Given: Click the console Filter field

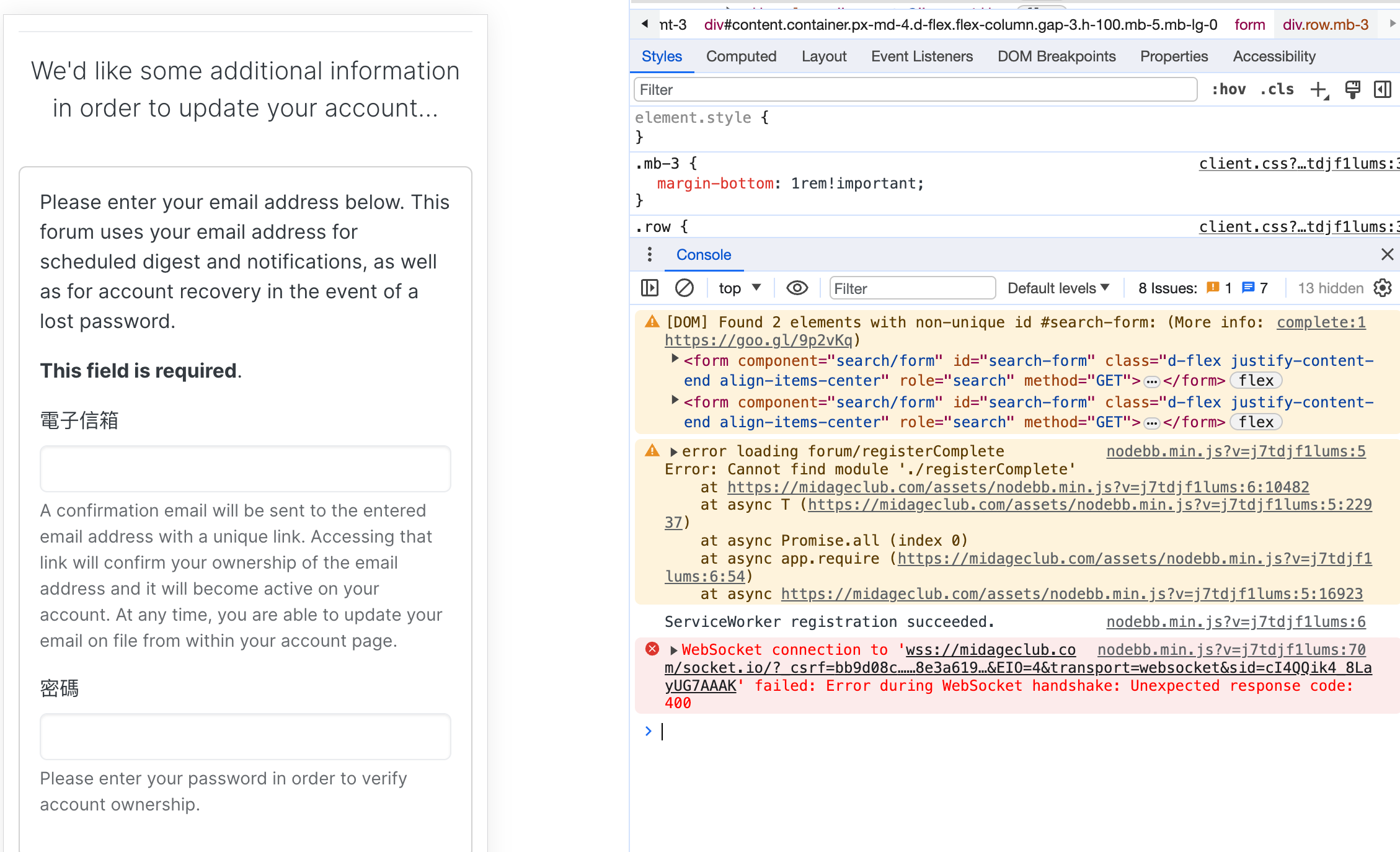Looking at the screenshot, I should click(912, 288).
